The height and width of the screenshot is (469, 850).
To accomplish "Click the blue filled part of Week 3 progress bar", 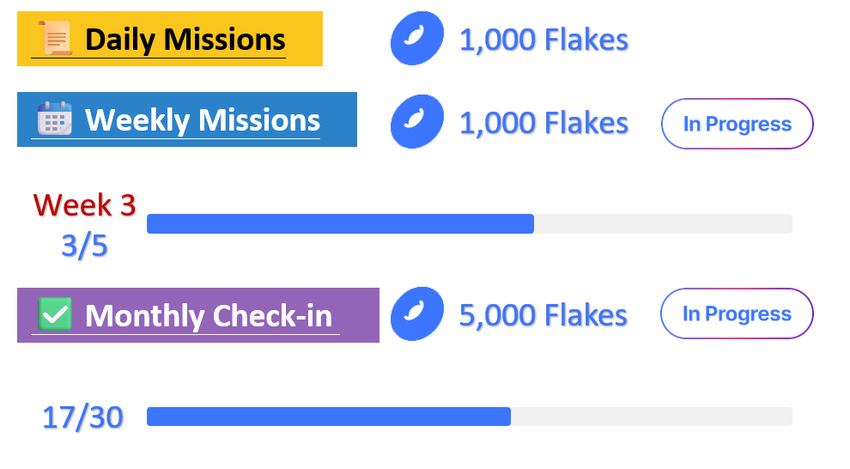I will coord(340,224).
